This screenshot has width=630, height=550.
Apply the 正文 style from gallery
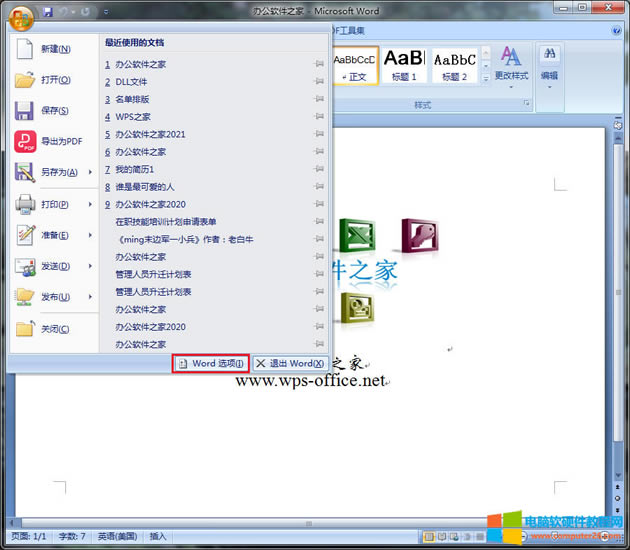coord(355,66)
